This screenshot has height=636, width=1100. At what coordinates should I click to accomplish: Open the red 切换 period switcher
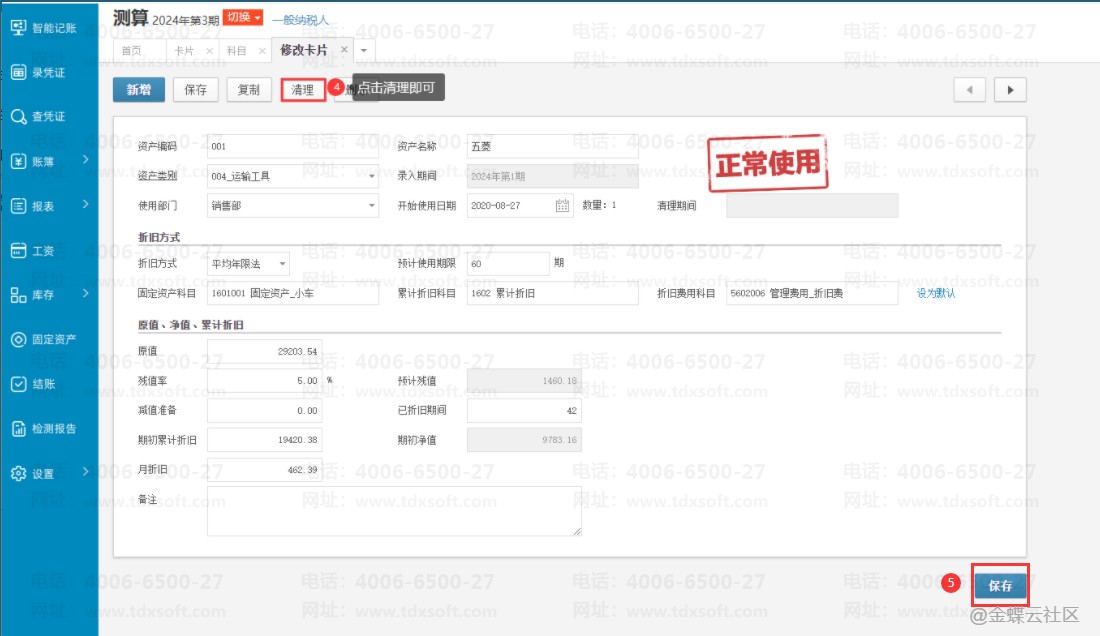click(243, 18)
